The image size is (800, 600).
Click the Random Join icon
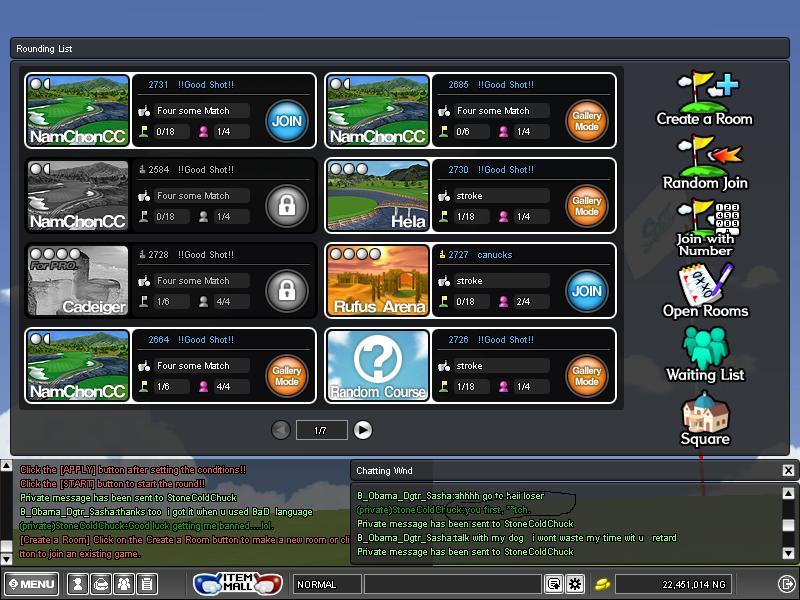click(x=705, y=163)
